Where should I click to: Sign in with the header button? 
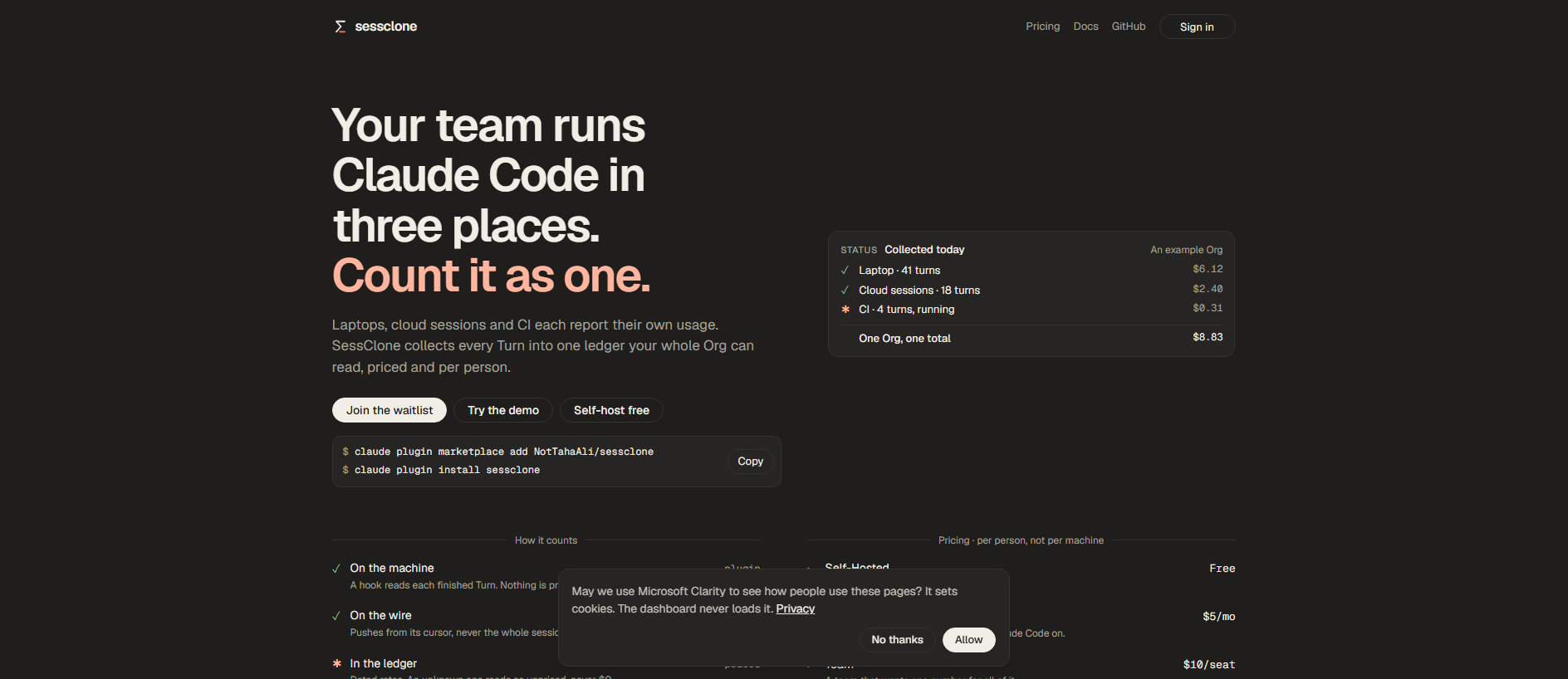(x=1197, y=27)
